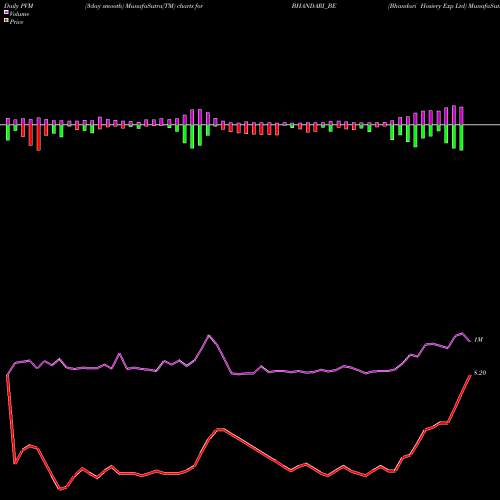Image resolution: width=500 pixels, height=500 pixels.
Task: Click the '1M' volume value label
Action: click(478, 340)
